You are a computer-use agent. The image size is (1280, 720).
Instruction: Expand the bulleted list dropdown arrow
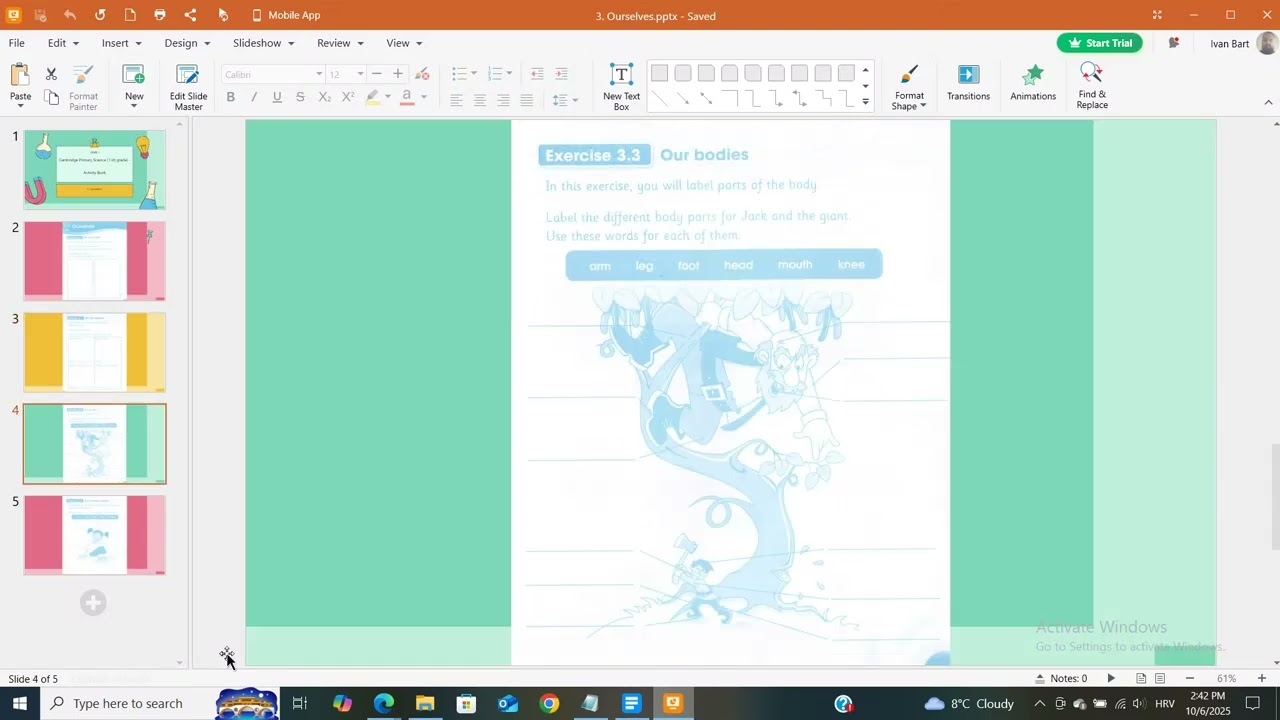click(x=474, y=74)
